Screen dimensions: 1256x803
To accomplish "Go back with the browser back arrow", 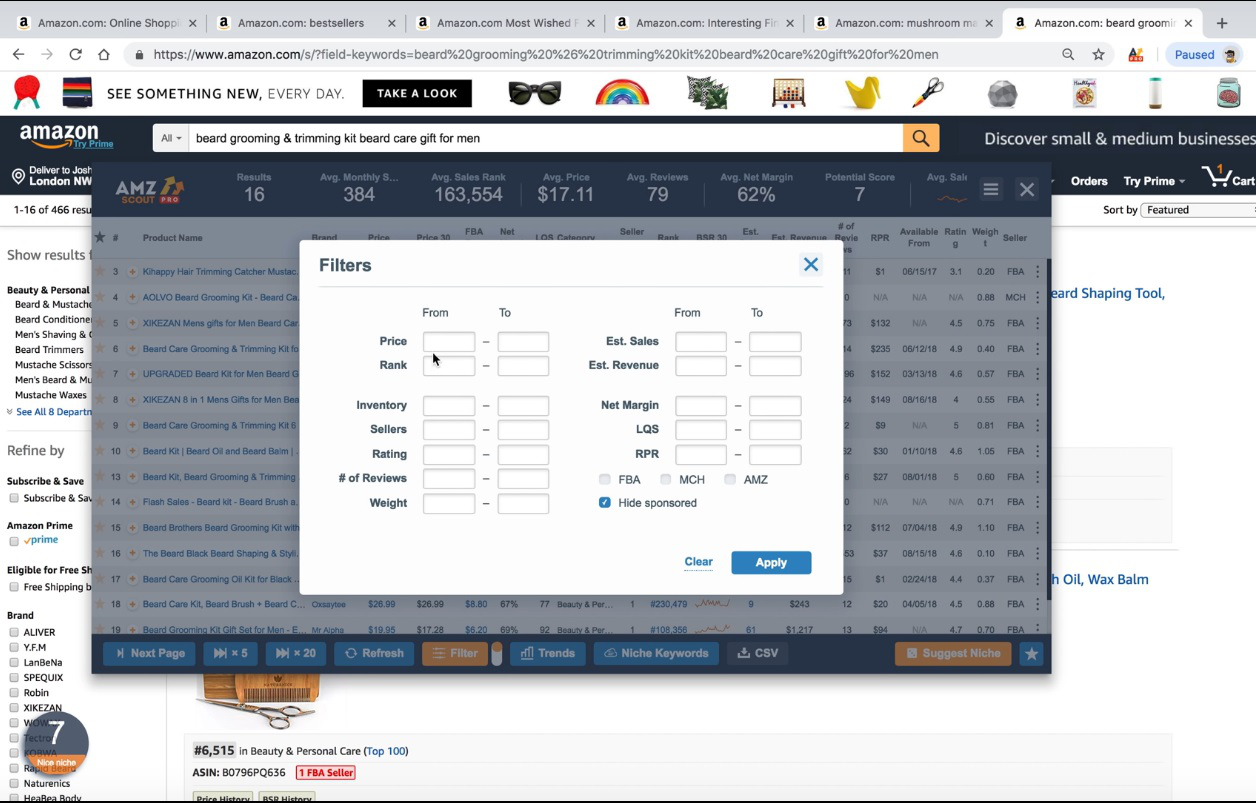I will 19,55.
